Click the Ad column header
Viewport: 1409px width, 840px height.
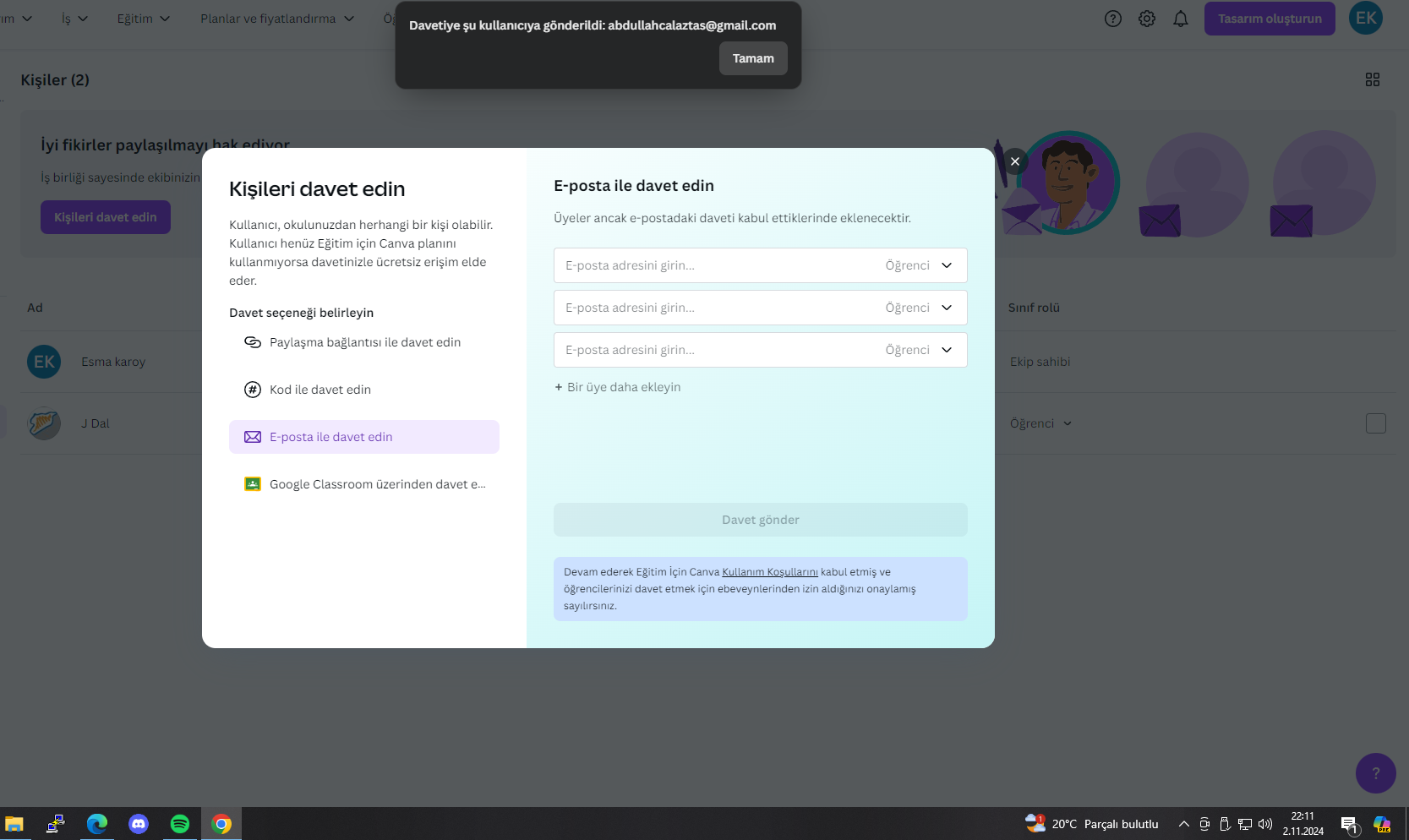(35, 308)
